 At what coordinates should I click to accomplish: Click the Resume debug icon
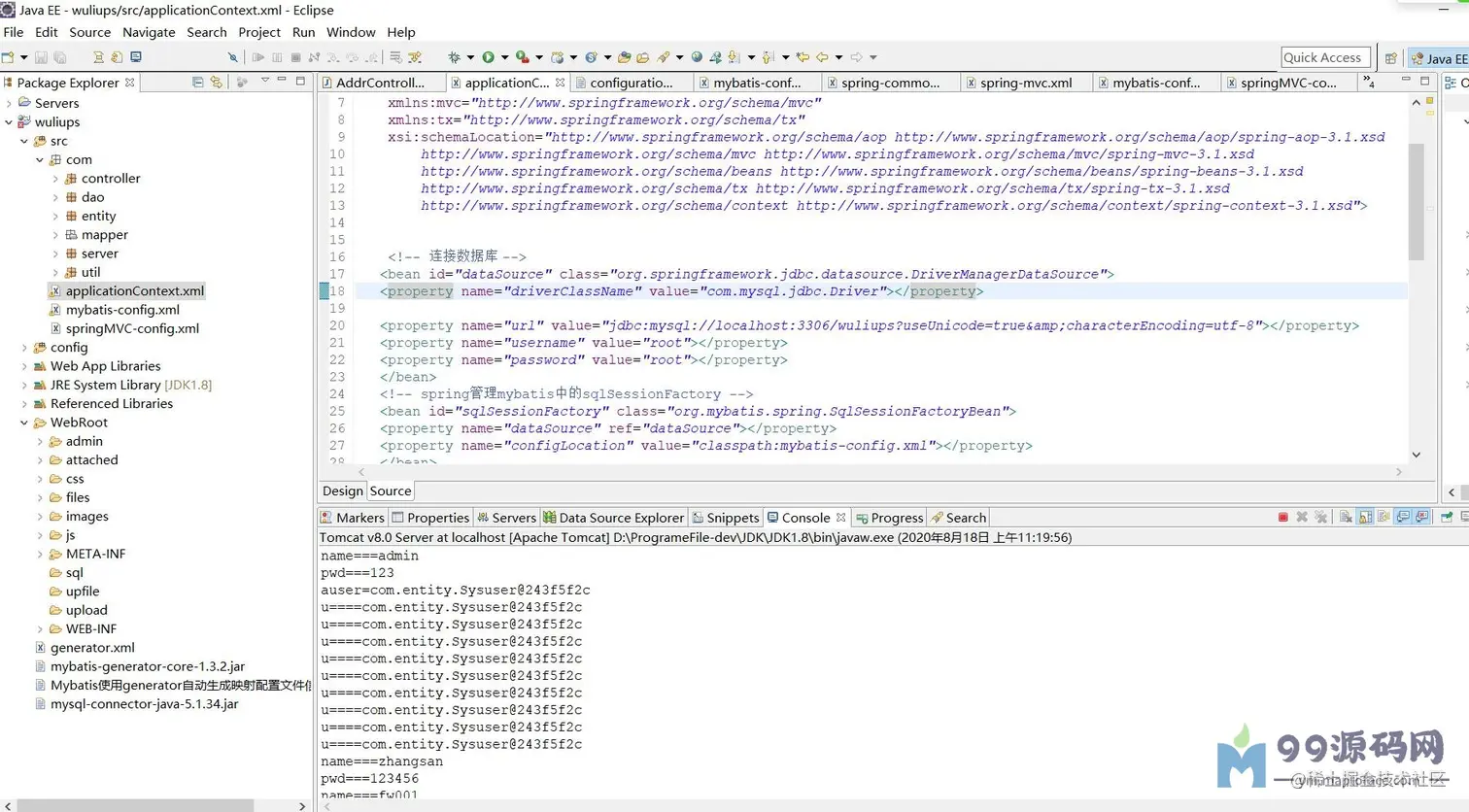[x=258, y=57]
